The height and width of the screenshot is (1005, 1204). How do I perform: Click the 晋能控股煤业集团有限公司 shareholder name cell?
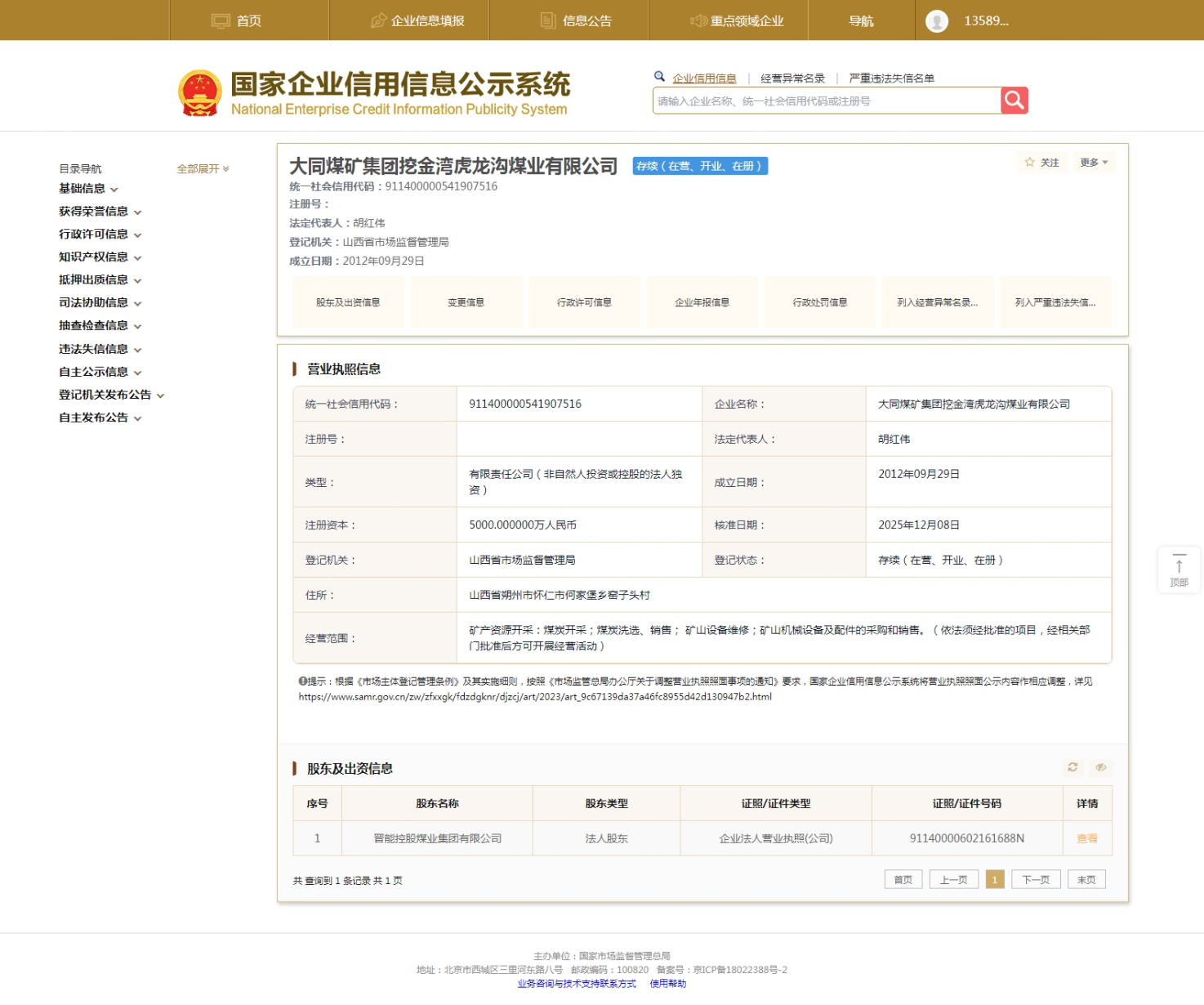coord(438,838)
